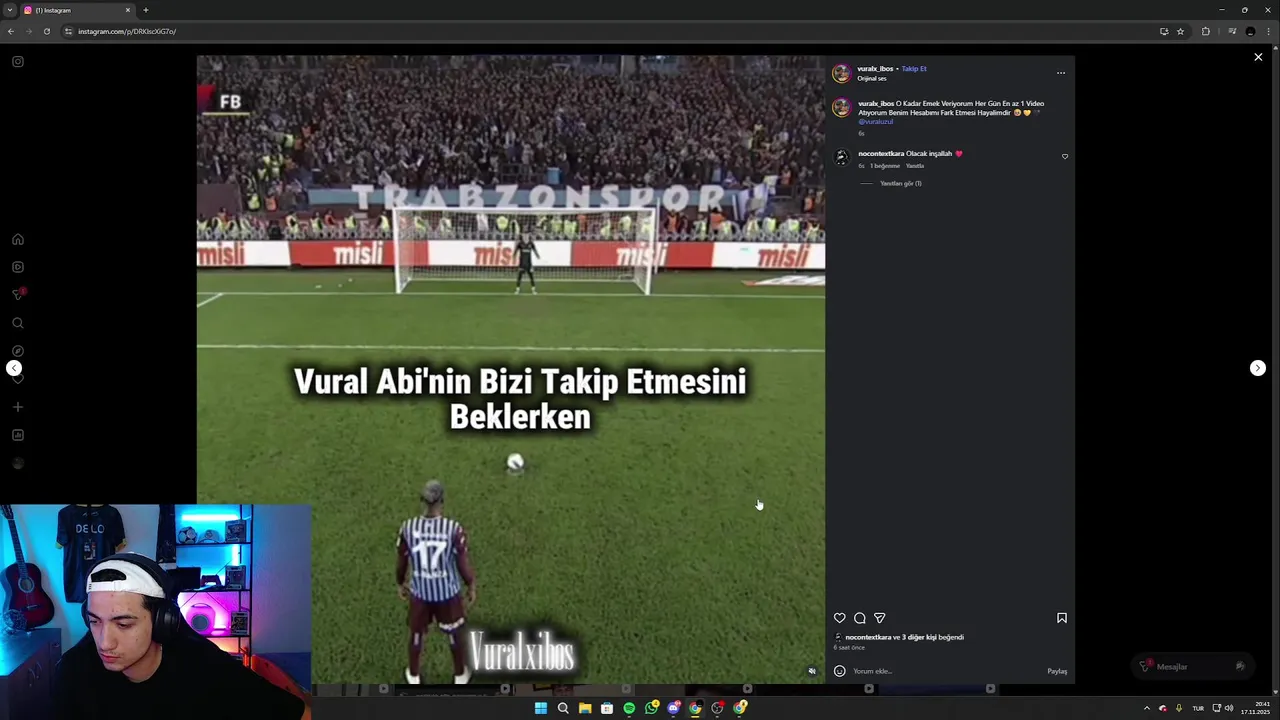This screenshot has width=1280, height=720.
Task: Like nocontextkara's comment with small heart
Action: (x=1065, y=156)
